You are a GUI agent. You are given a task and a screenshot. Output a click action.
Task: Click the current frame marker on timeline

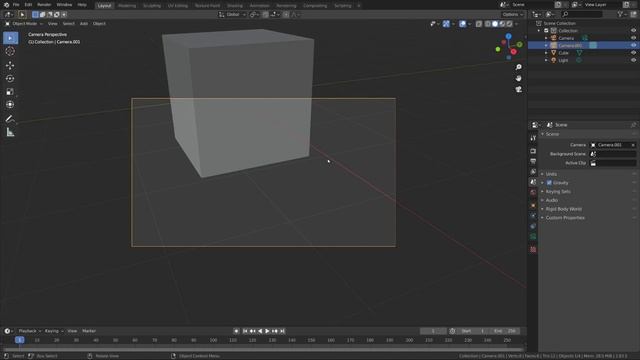tap(19, 340)
